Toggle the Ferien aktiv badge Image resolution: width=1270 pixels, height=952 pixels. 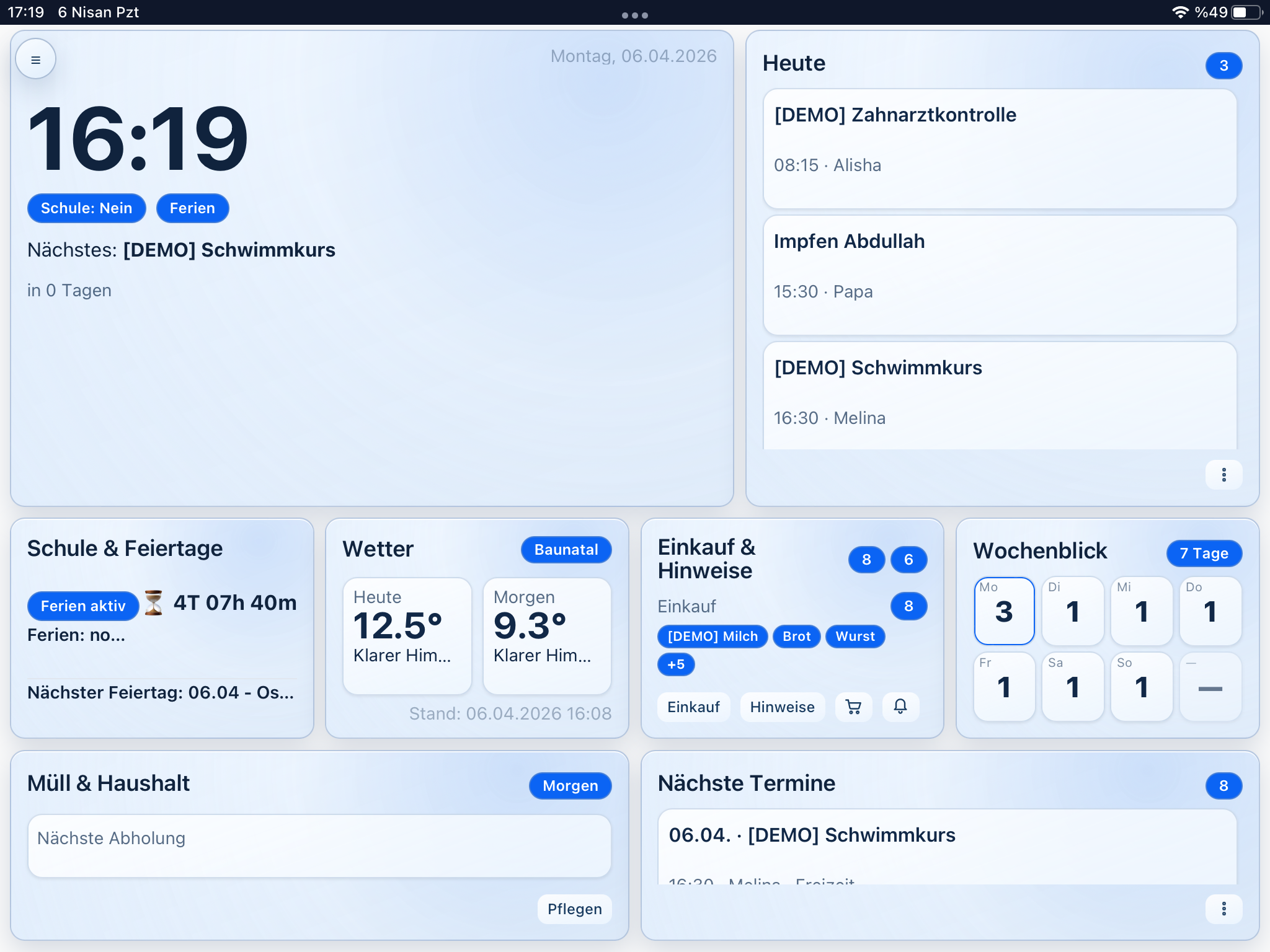tap(83, 606)
